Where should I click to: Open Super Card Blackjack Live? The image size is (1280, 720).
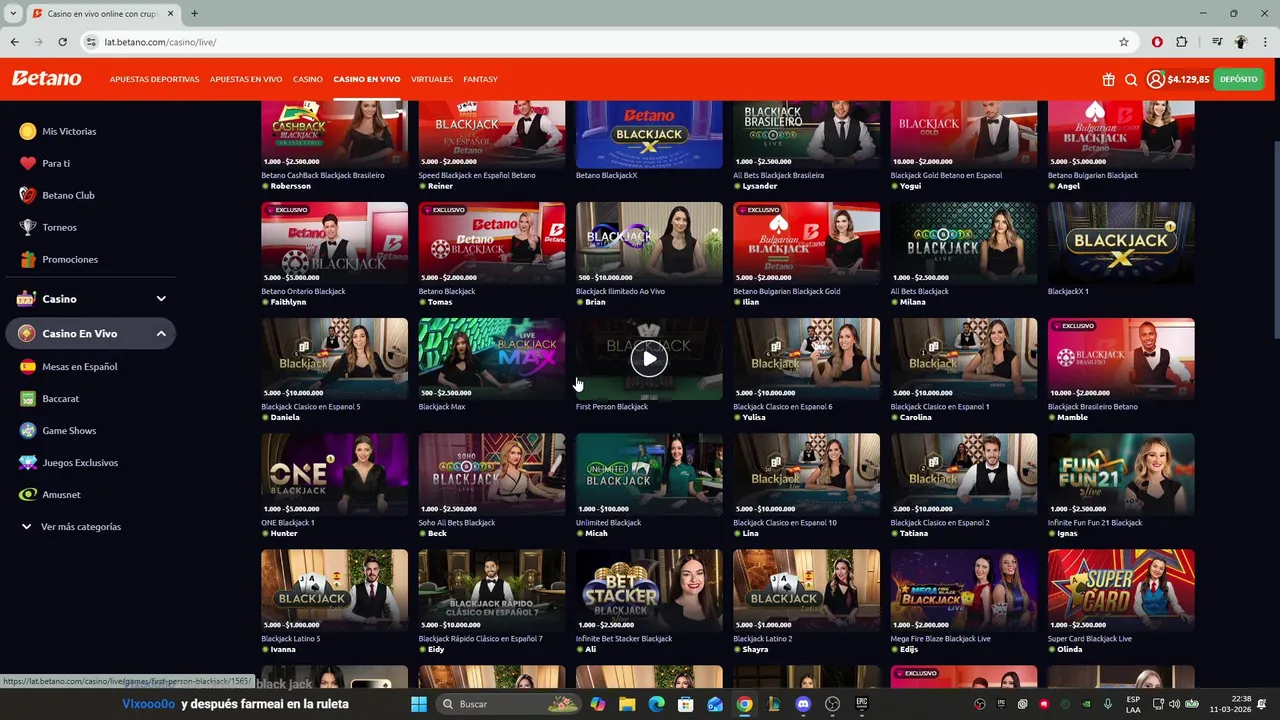pyautogui.click(x=1121, y=590)
